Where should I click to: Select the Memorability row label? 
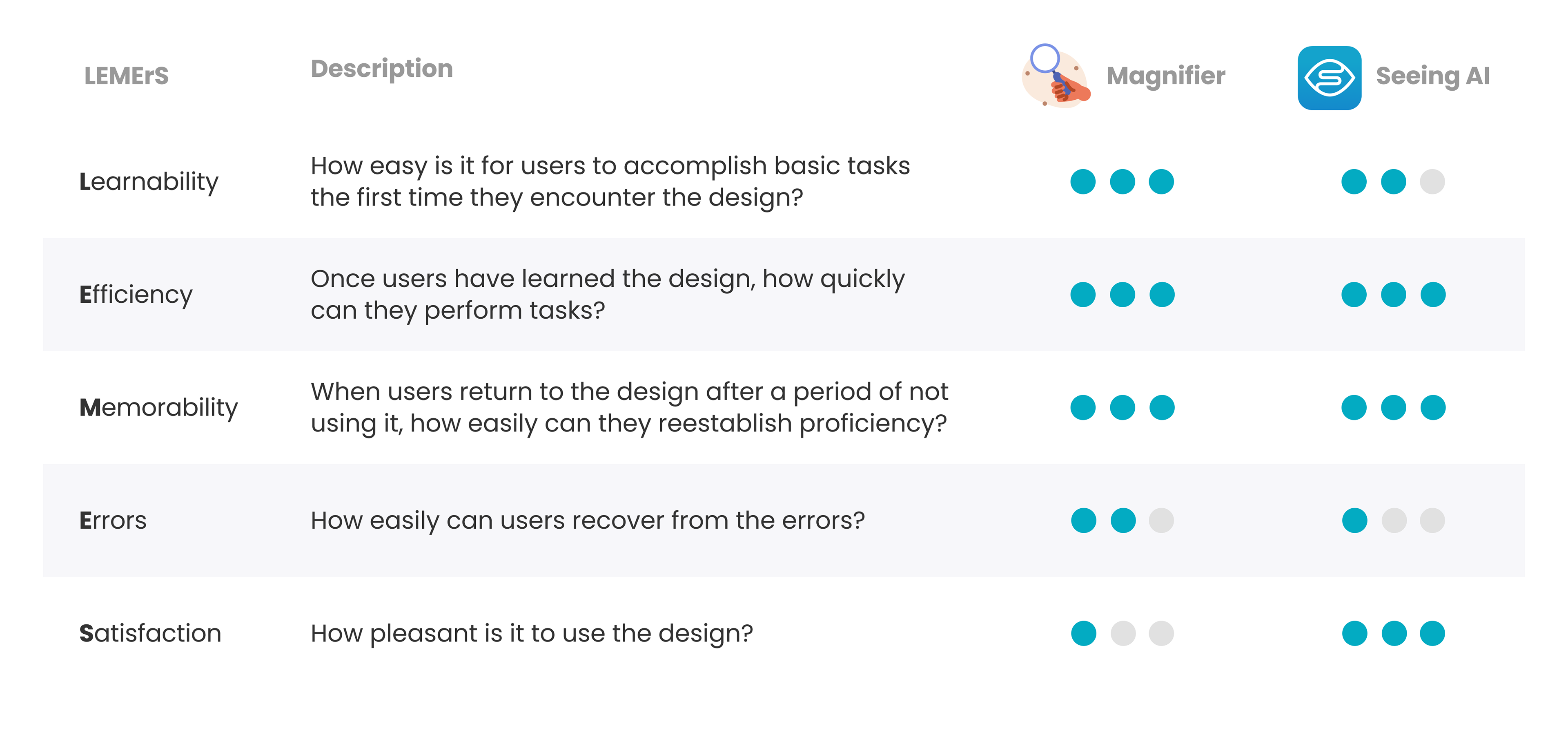[x=158, y=408]
